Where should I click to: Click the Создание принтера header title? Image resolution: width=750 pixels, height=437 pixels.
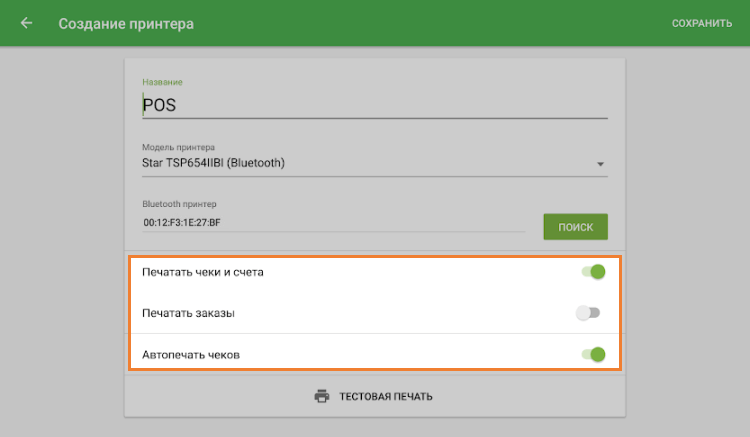pyautogui.click(x=126, y=23)
